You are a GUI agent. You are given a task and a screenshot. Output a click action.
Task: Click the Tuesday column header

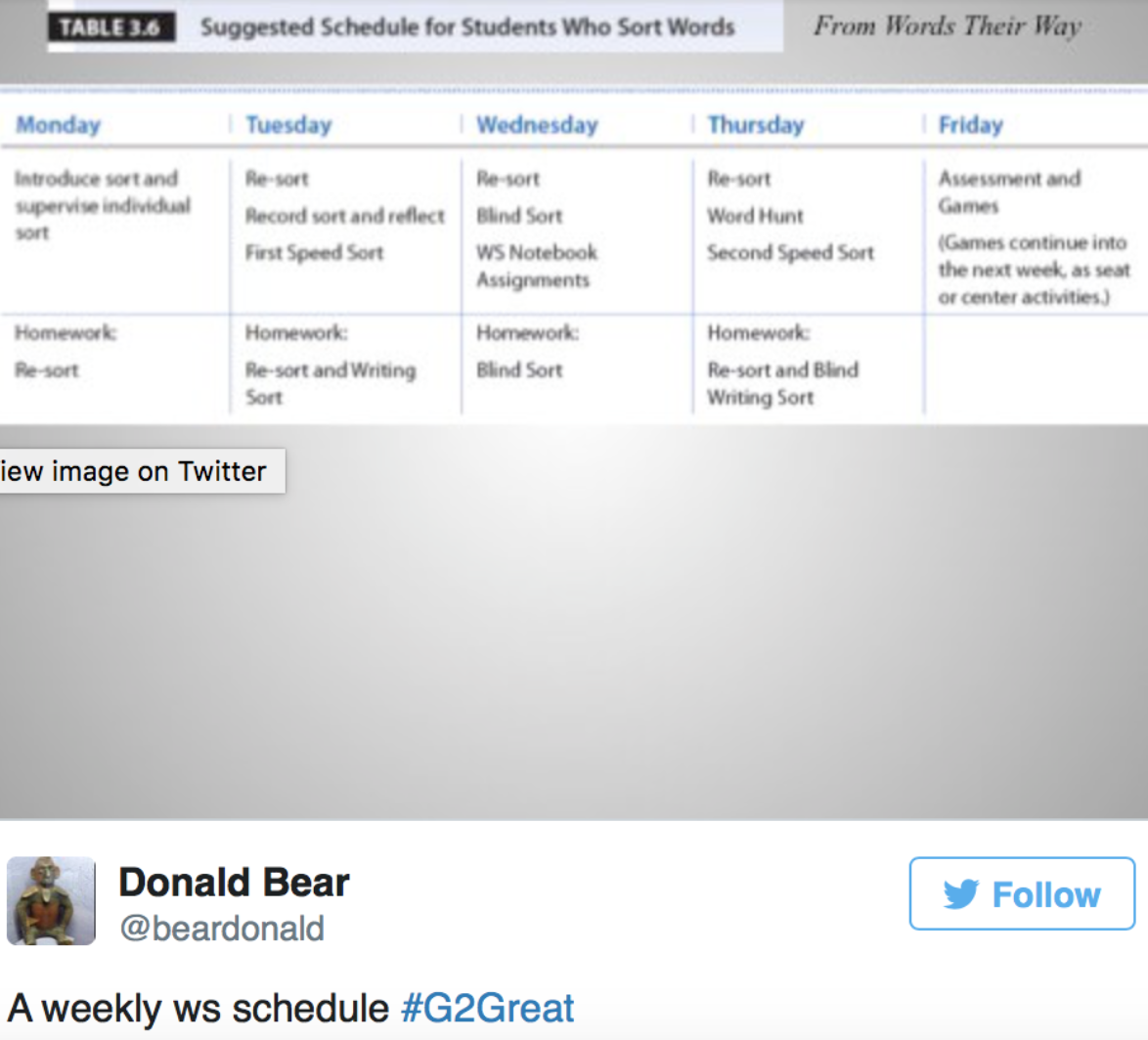click(288, 124)
